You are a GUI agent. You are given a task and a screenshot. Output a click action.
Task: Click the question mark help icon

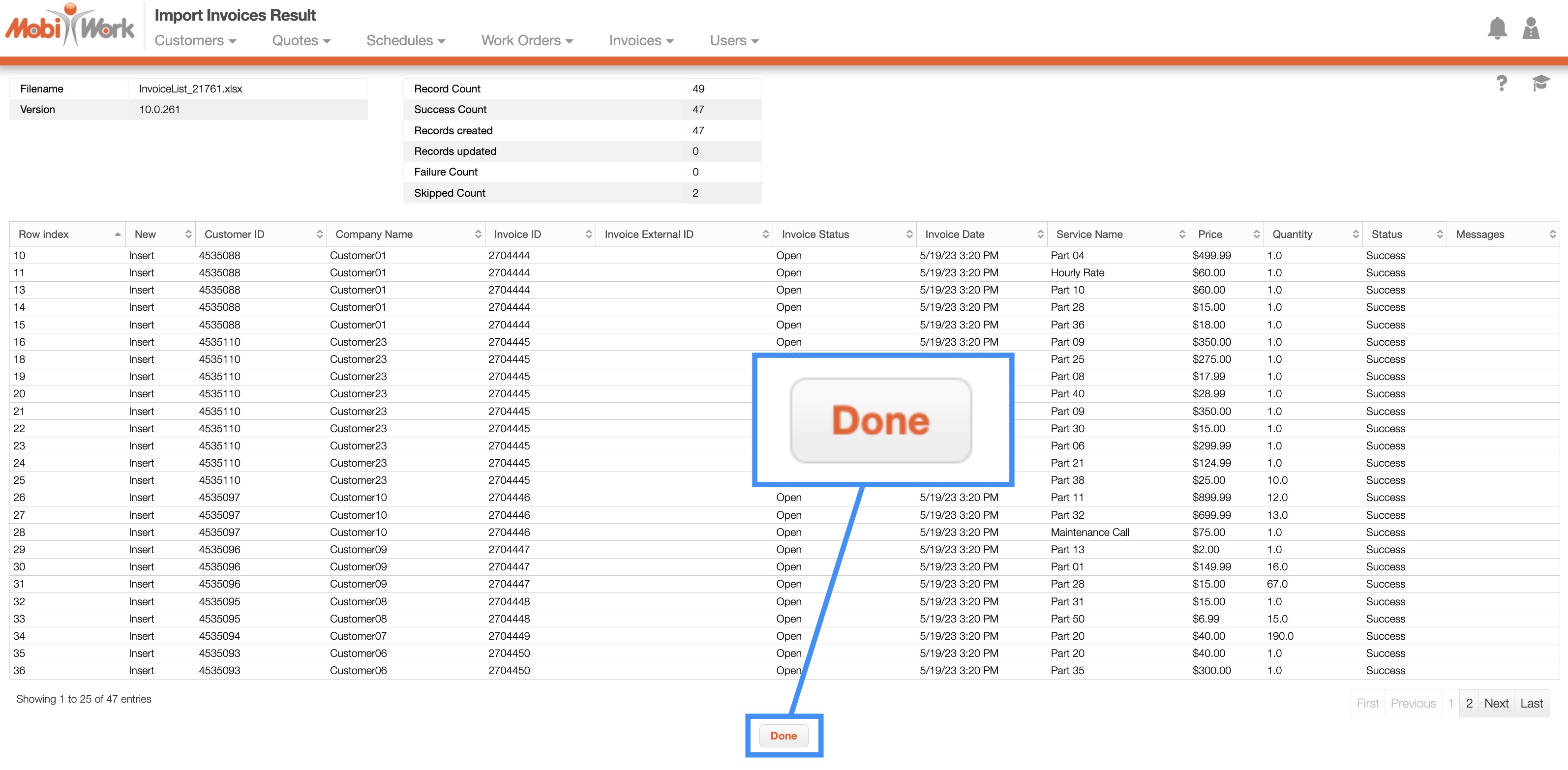click(x=1502, y=83)
